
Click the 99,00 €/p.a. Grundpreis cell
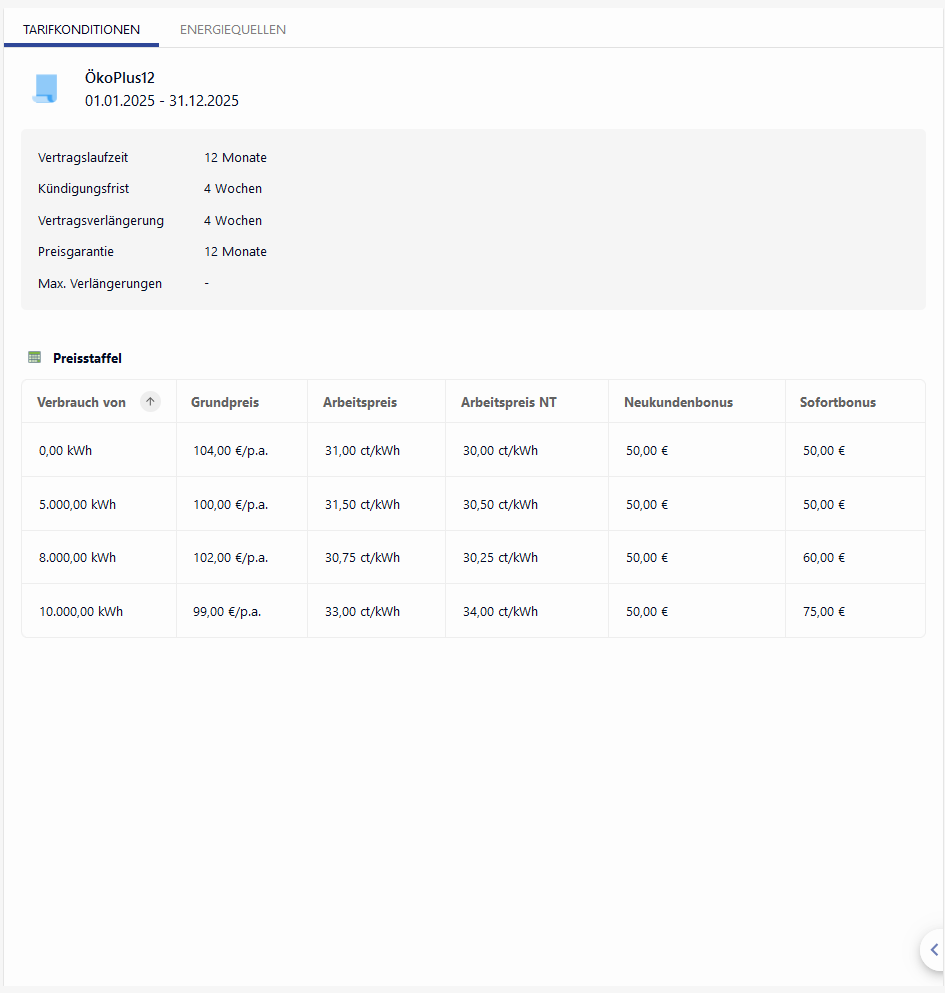227,612
